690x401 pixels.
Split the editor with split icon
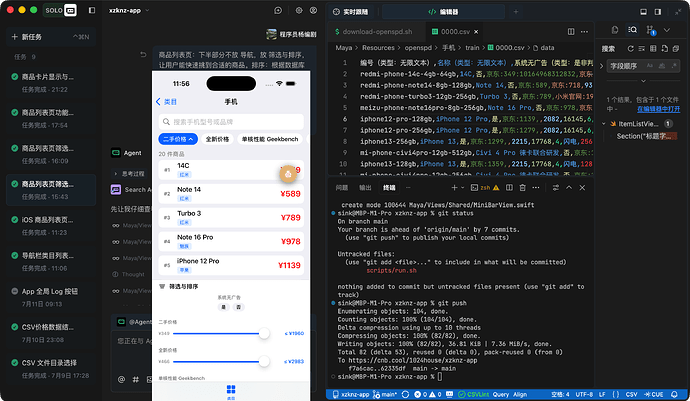pyautogui.click(x=571, y=32)
